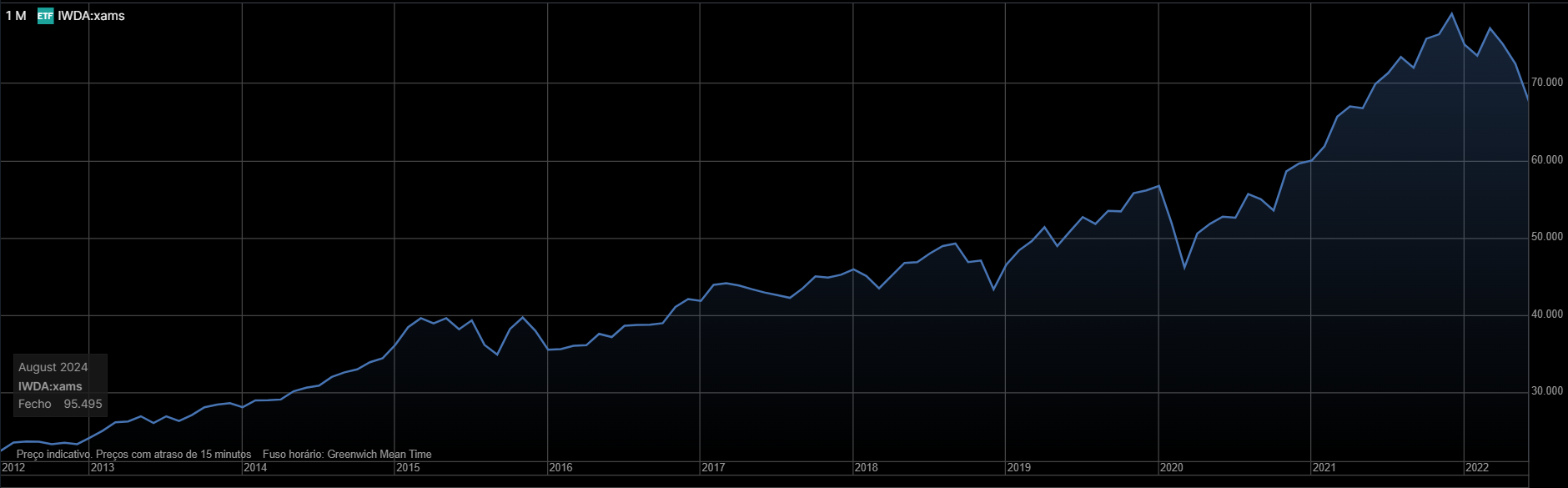Click the 60.000 price axis label
This screenshot has width=1568, height=488.
1547,160
